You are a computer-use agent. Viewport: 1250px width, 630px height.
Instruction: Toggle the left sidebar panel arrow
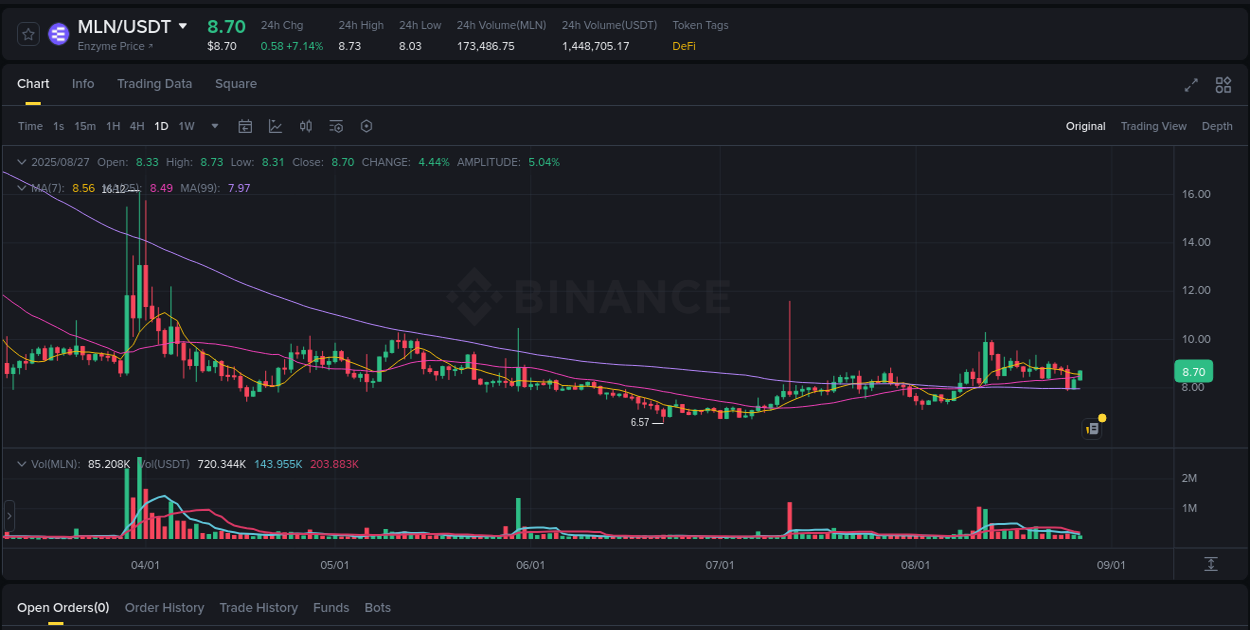pyautogui.click(x=8, y=516)
